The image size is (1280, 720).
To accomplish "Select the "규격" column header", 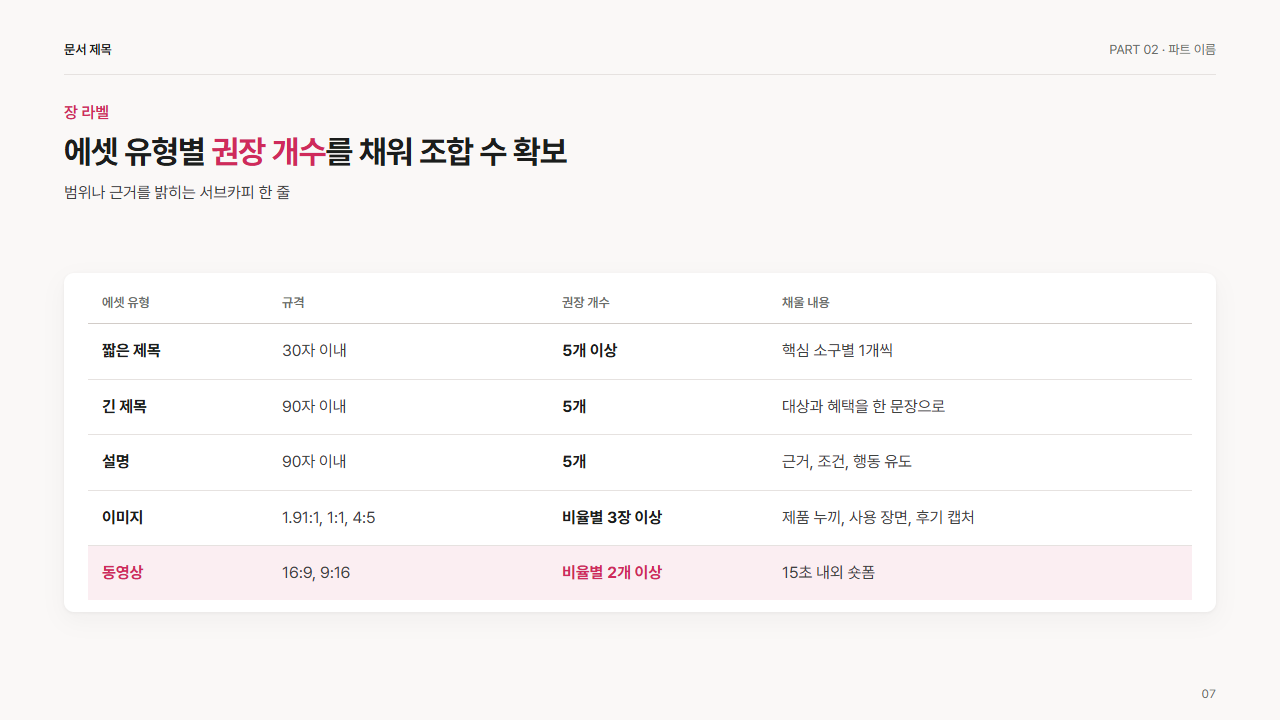I will coord(293,302).
